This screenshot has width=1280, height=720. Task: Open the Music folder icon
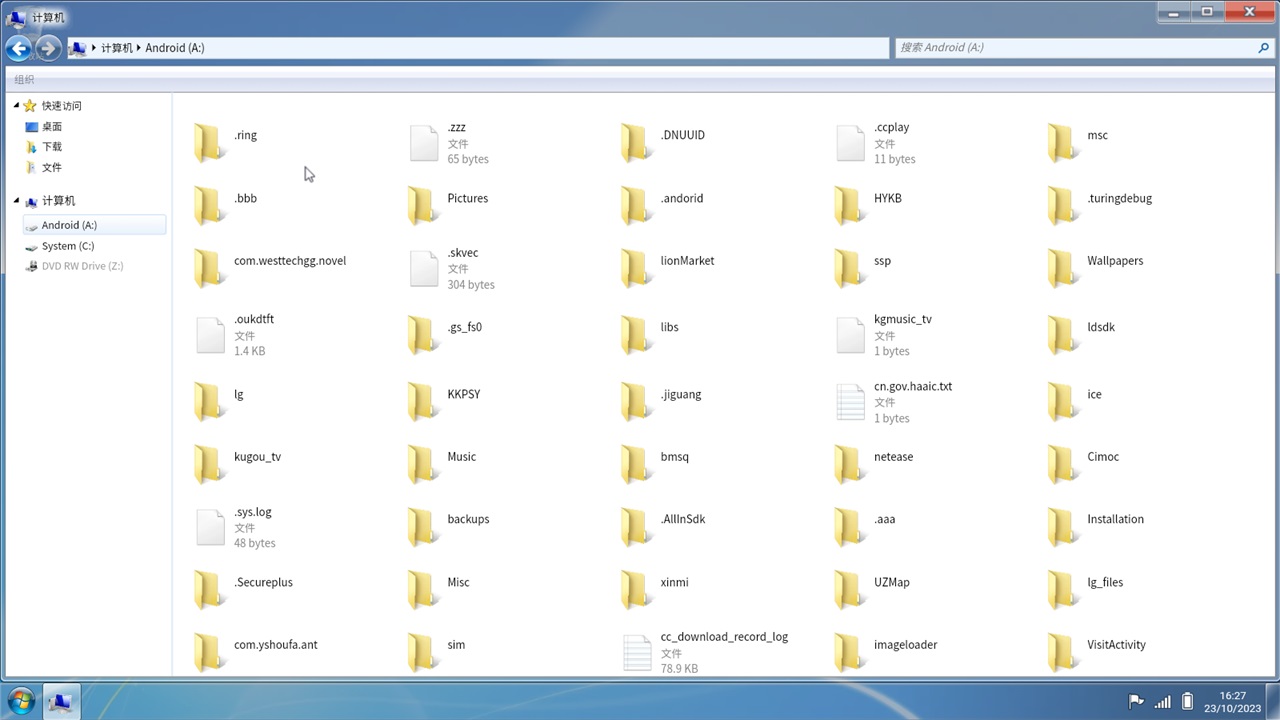(423, 465)
